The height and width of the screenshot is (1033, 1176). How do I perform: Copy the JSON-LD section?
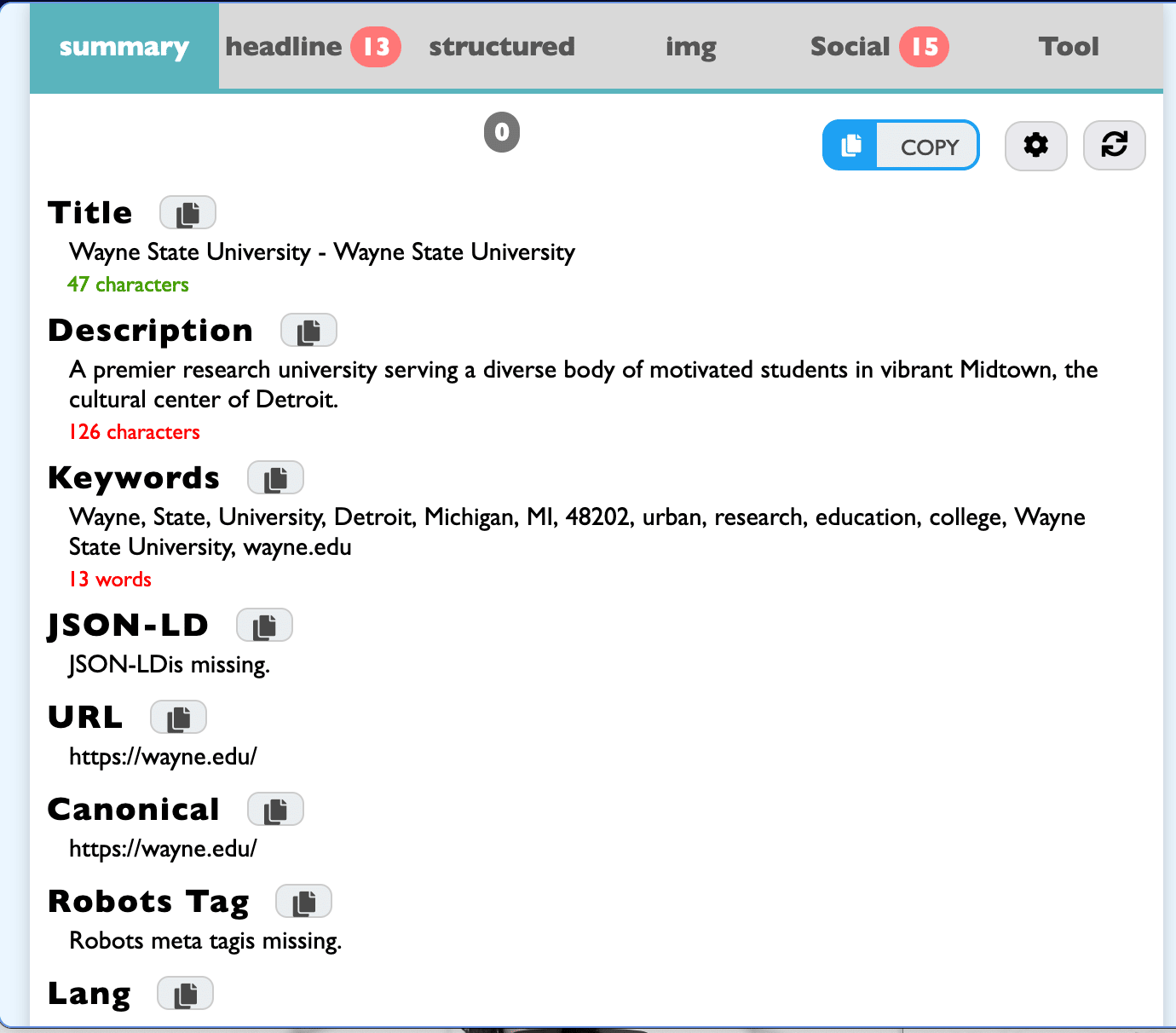click(x=264, y=625)
